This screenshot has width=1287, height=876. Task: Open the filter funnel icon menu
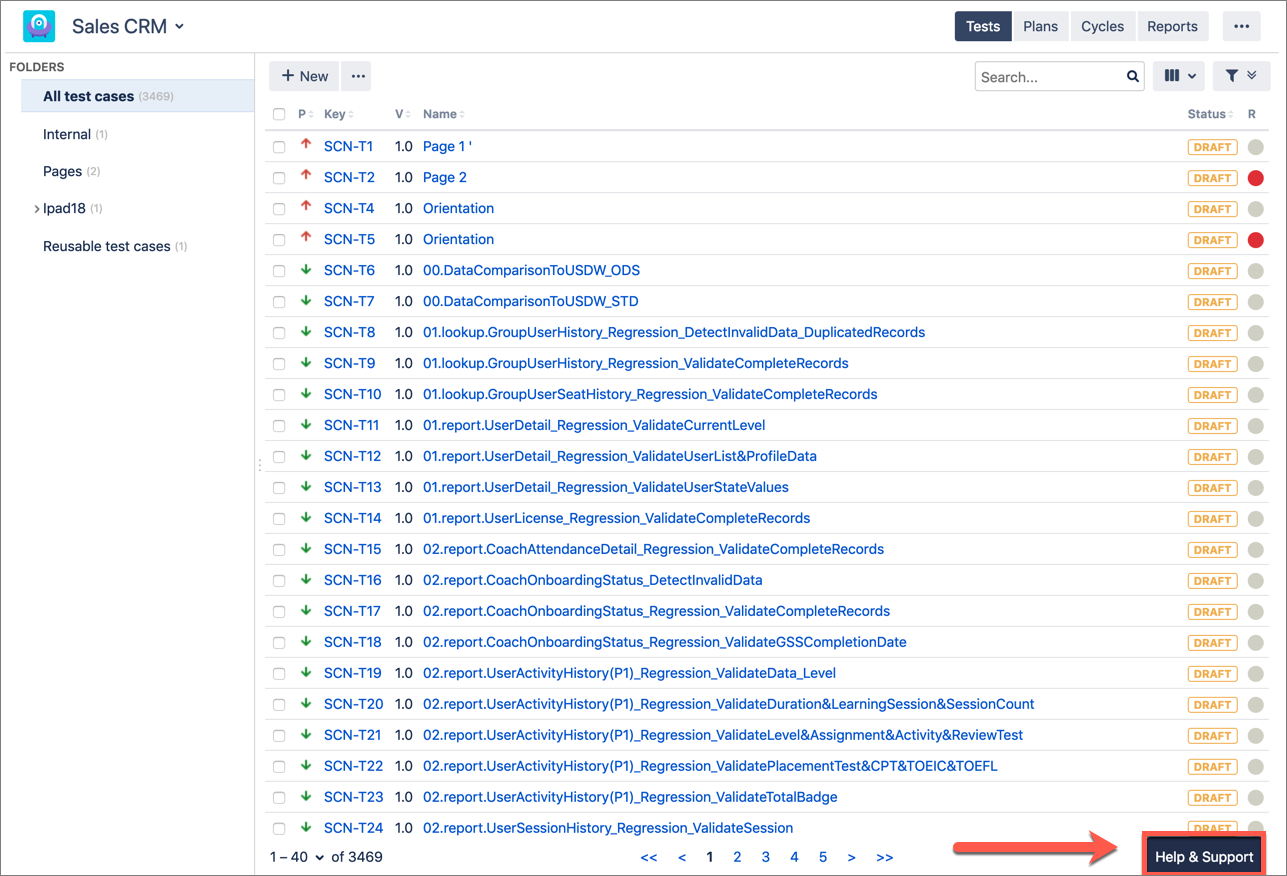[1240, 76]
